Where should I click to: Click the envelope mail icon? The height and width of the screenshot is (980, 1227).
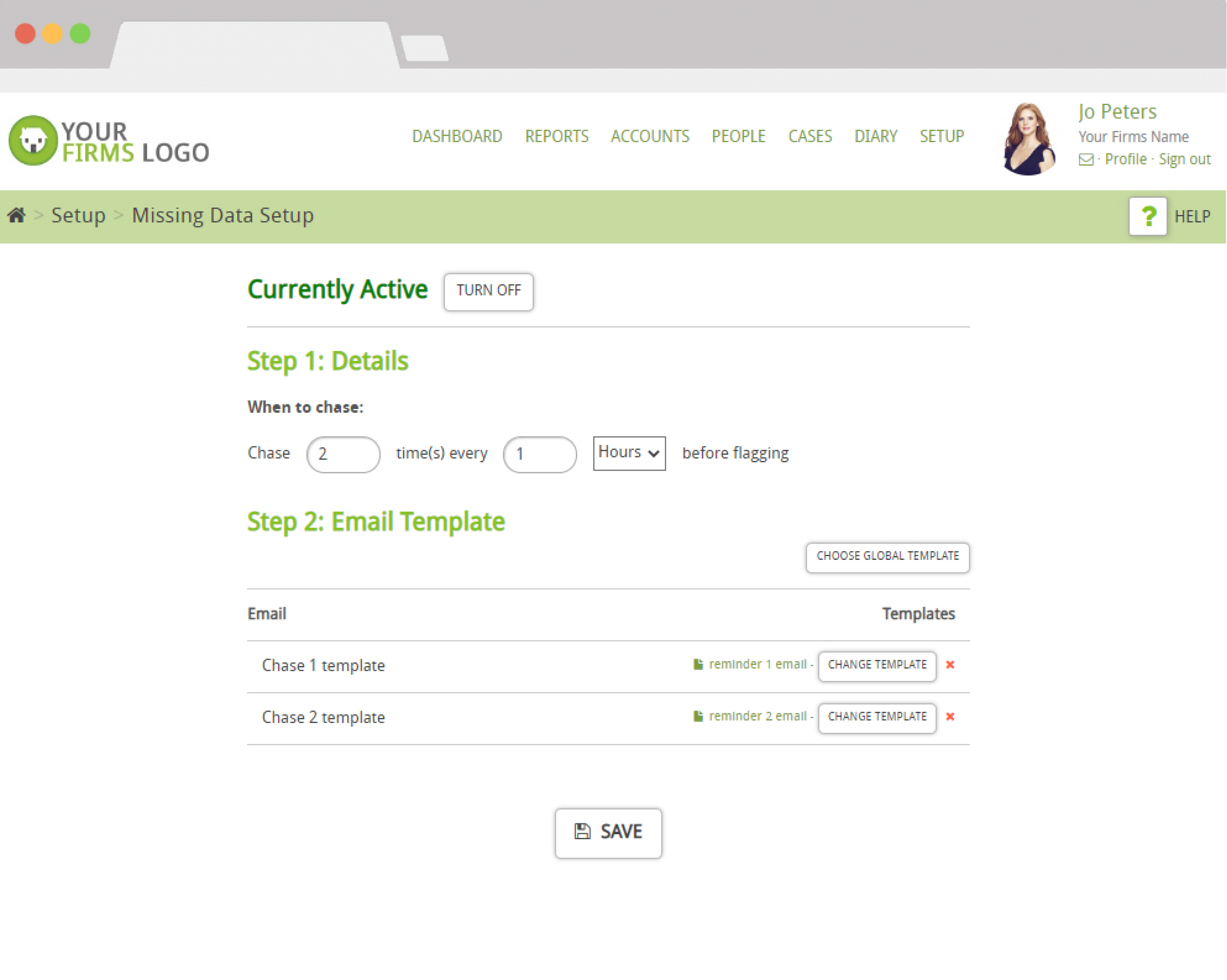click(x=1086, y=159)
